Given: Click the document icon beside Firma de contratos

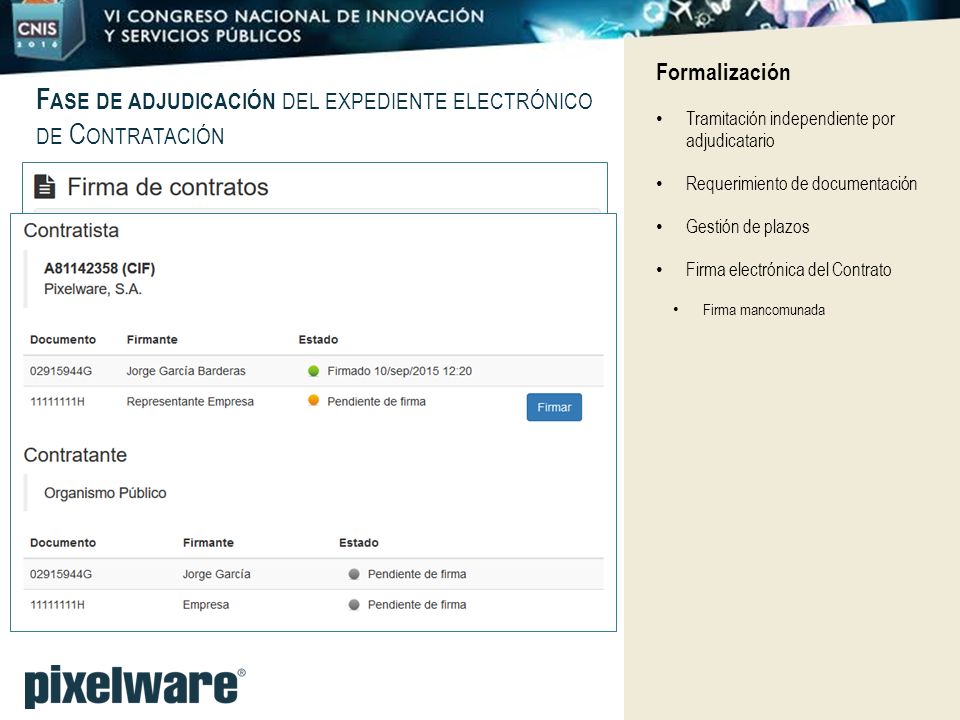Looking at the screenshot, I should click(x=45, y=187).
